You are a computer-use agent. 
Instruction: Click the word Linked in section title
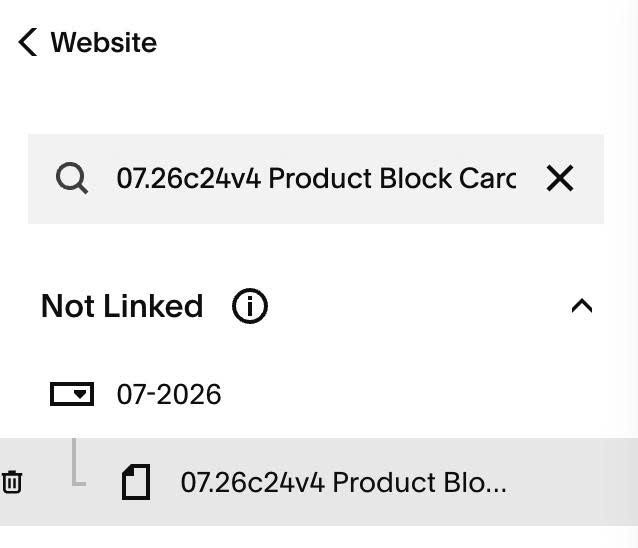point(153,306)
